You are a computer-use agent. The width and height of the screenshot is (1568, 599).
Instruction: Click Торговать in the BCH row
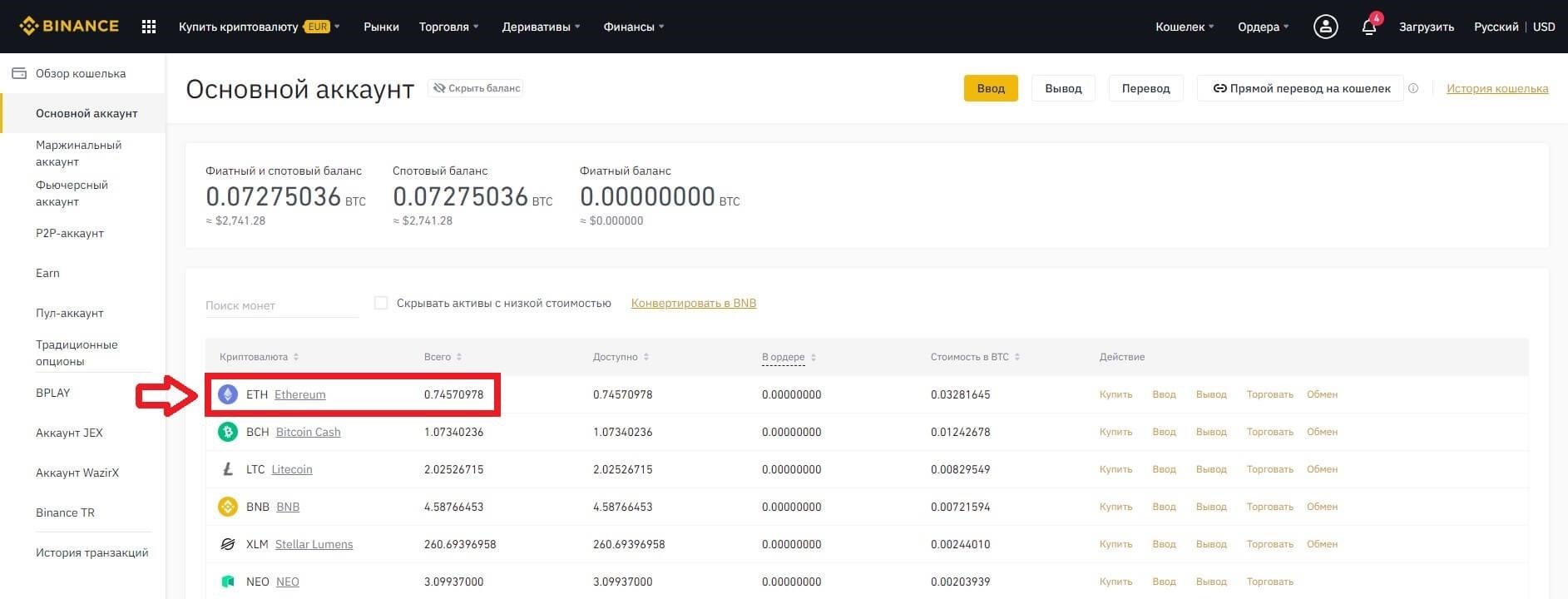pyautogui.click(x=1269, y=432)
